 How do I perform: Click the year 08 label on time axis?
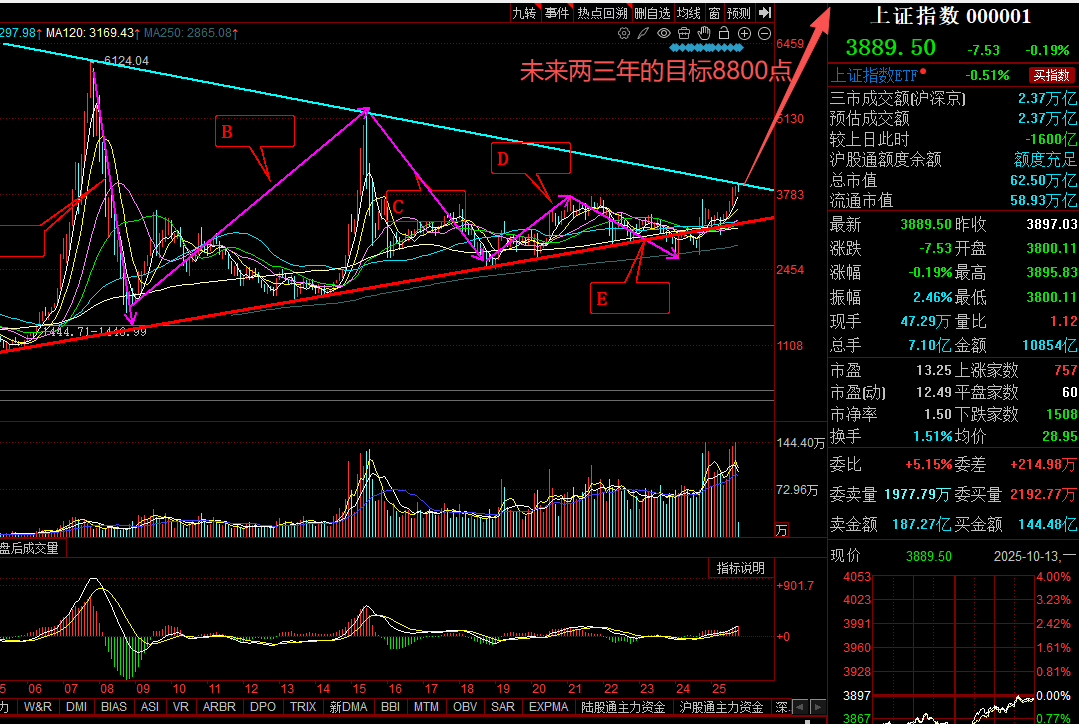pos(107,688)
